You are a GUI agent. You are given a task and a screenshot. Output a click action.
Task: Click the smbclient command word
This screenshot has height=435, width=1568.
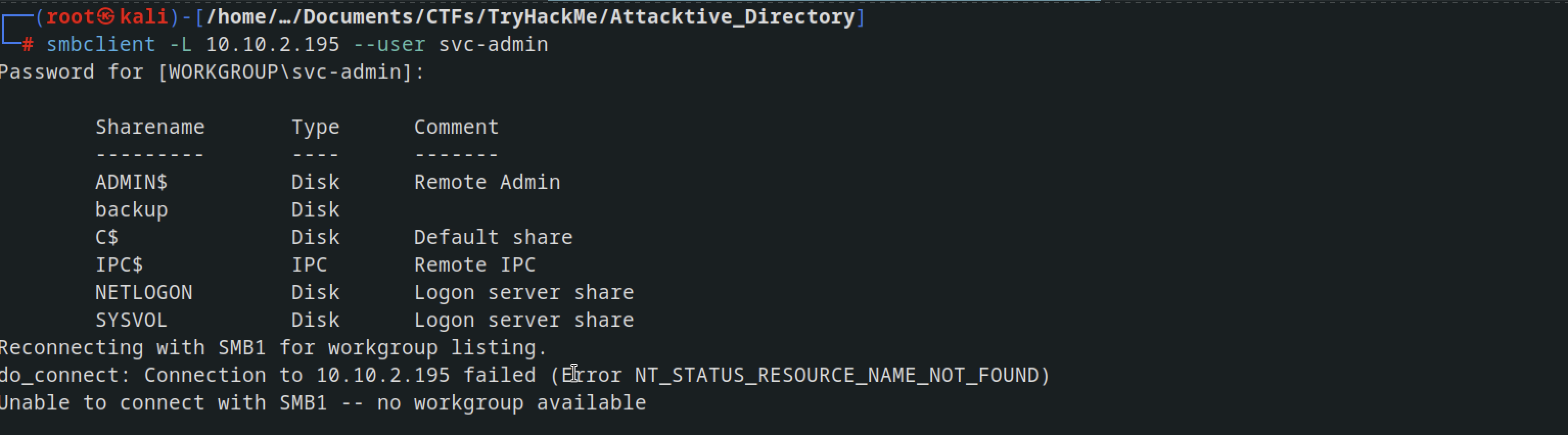coord(101,44)
